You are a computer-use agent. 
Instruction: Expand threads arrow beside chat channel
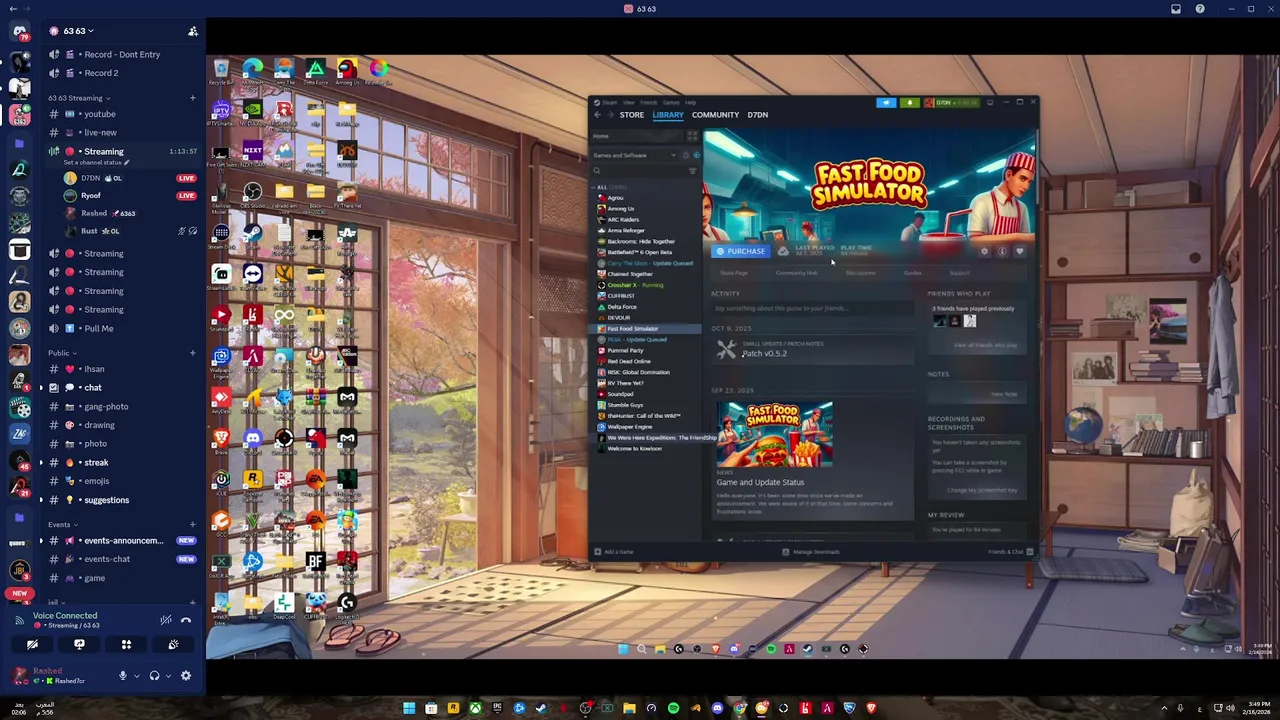point(42,388)
